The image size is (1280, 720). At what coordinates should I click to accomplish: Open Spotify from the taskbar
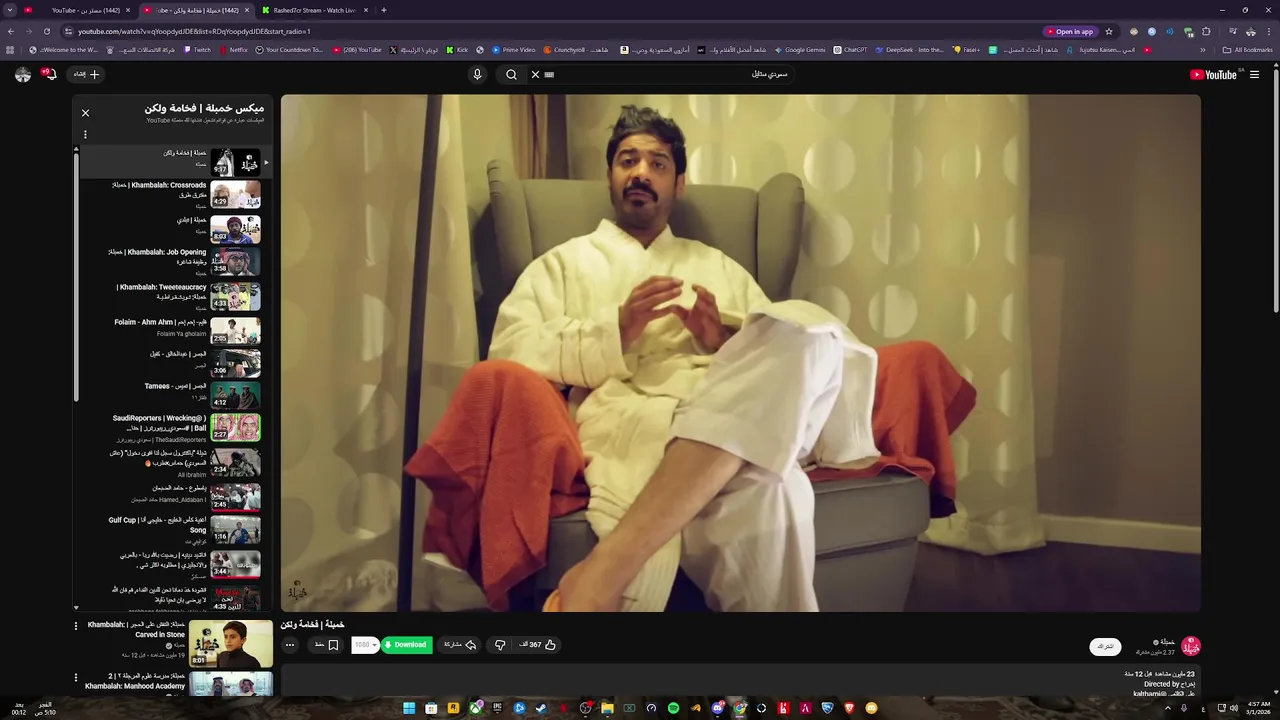[673, 708]
